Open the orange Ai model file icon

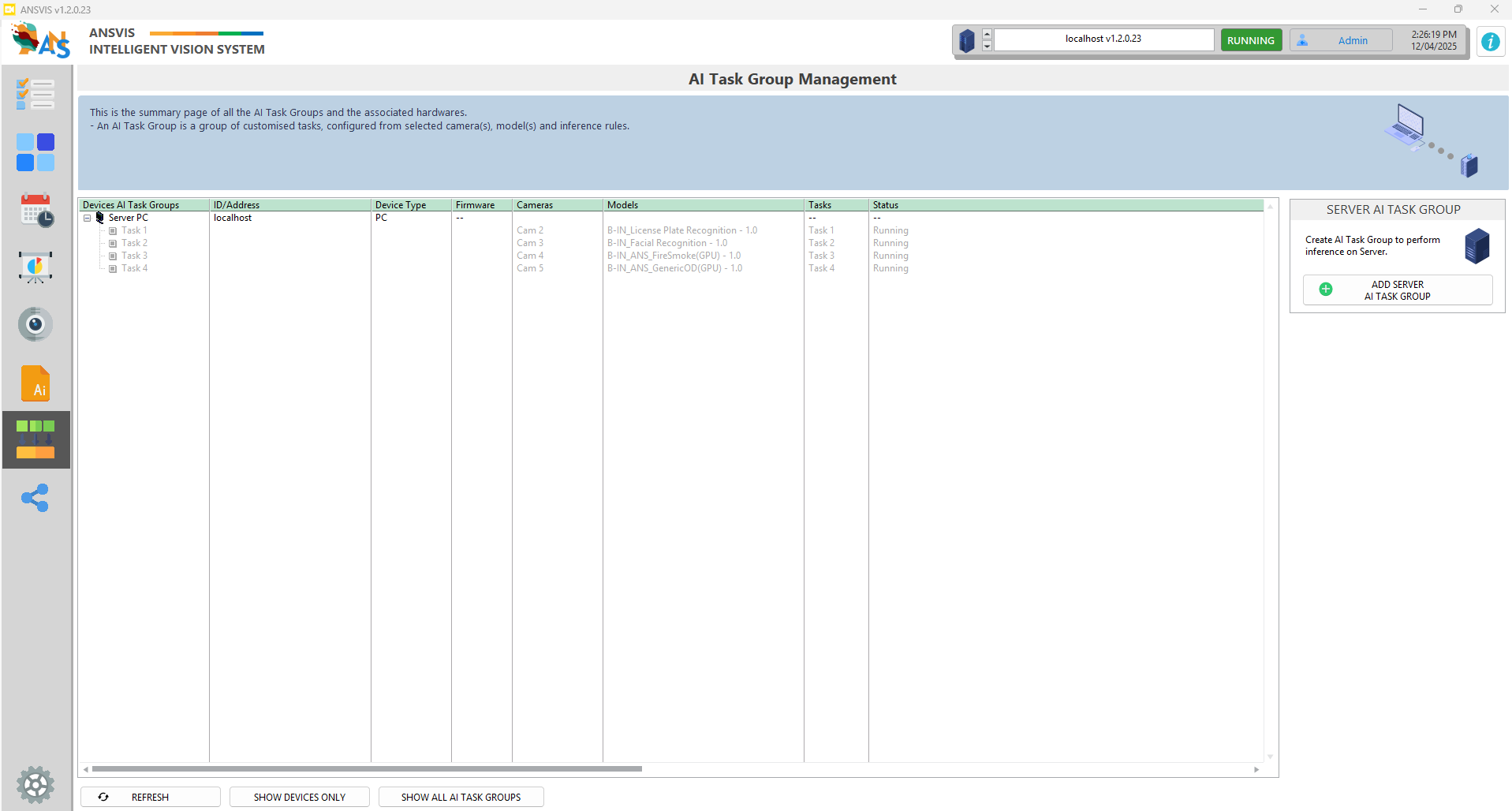35,383
